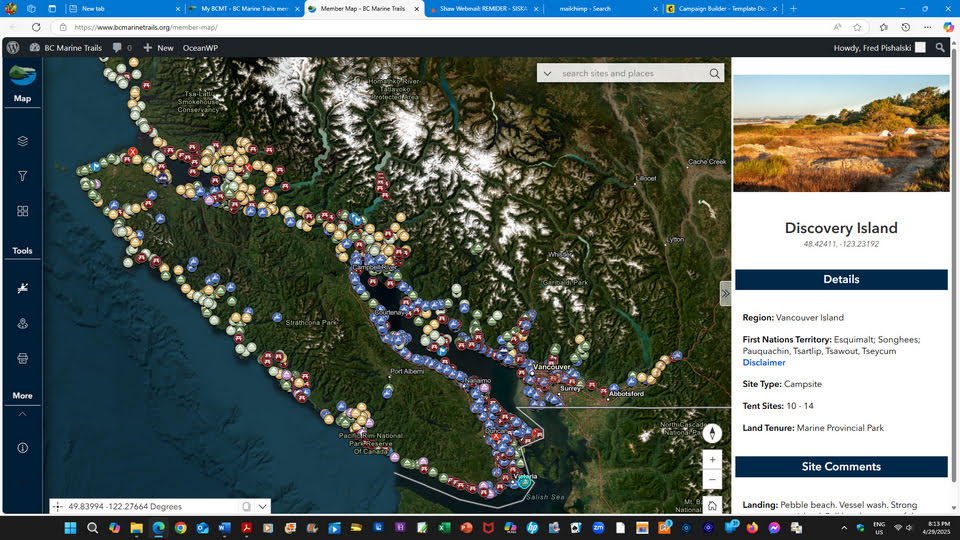
Task: Click the coordinate crosshair locate icon
Action: [x=58, y=506]
